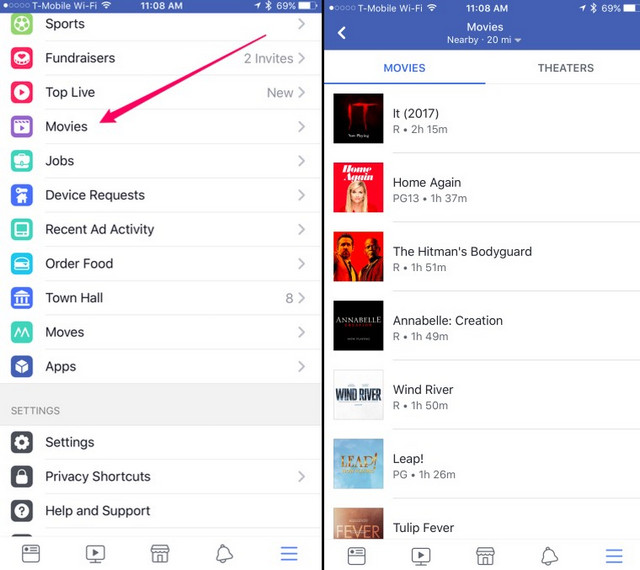Tap the Privacy Shortcuts padlock icon
This screenshot has width=640, height=570.
click(22, 476)
